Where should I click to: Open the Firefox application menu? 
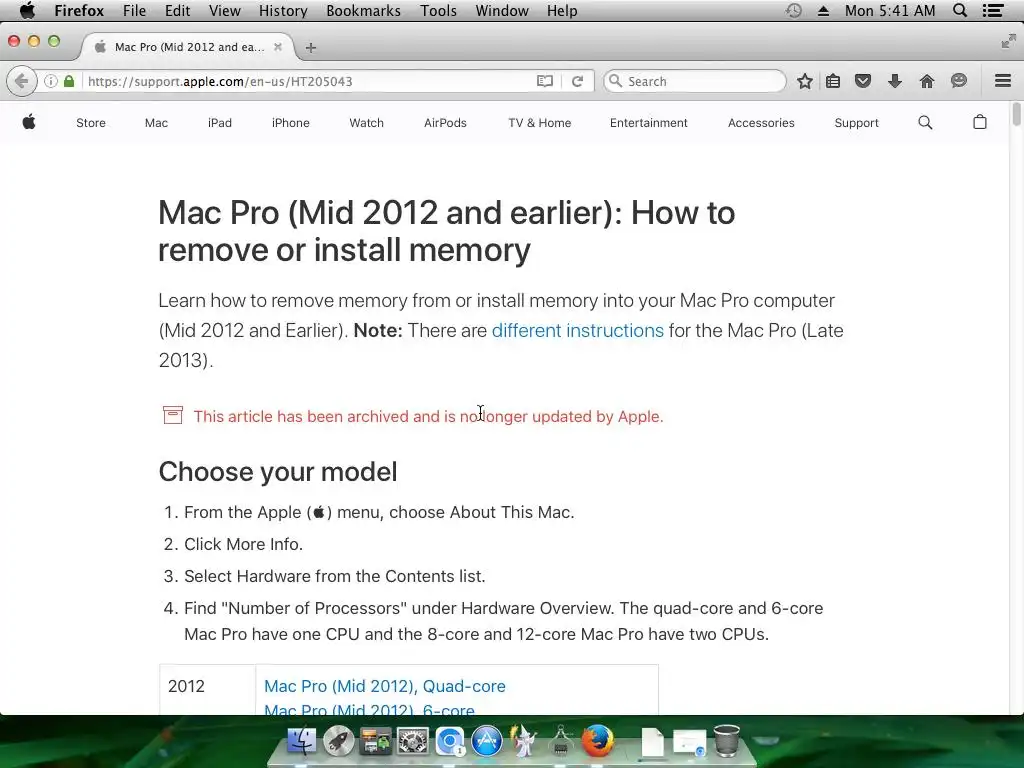click(79, 10)
